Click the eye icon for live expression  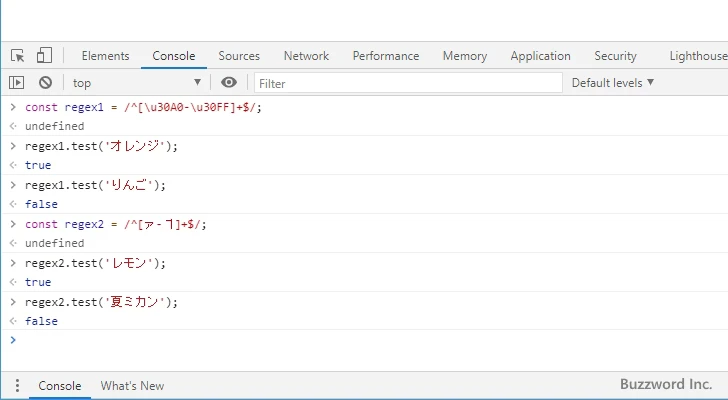(229, 83)
